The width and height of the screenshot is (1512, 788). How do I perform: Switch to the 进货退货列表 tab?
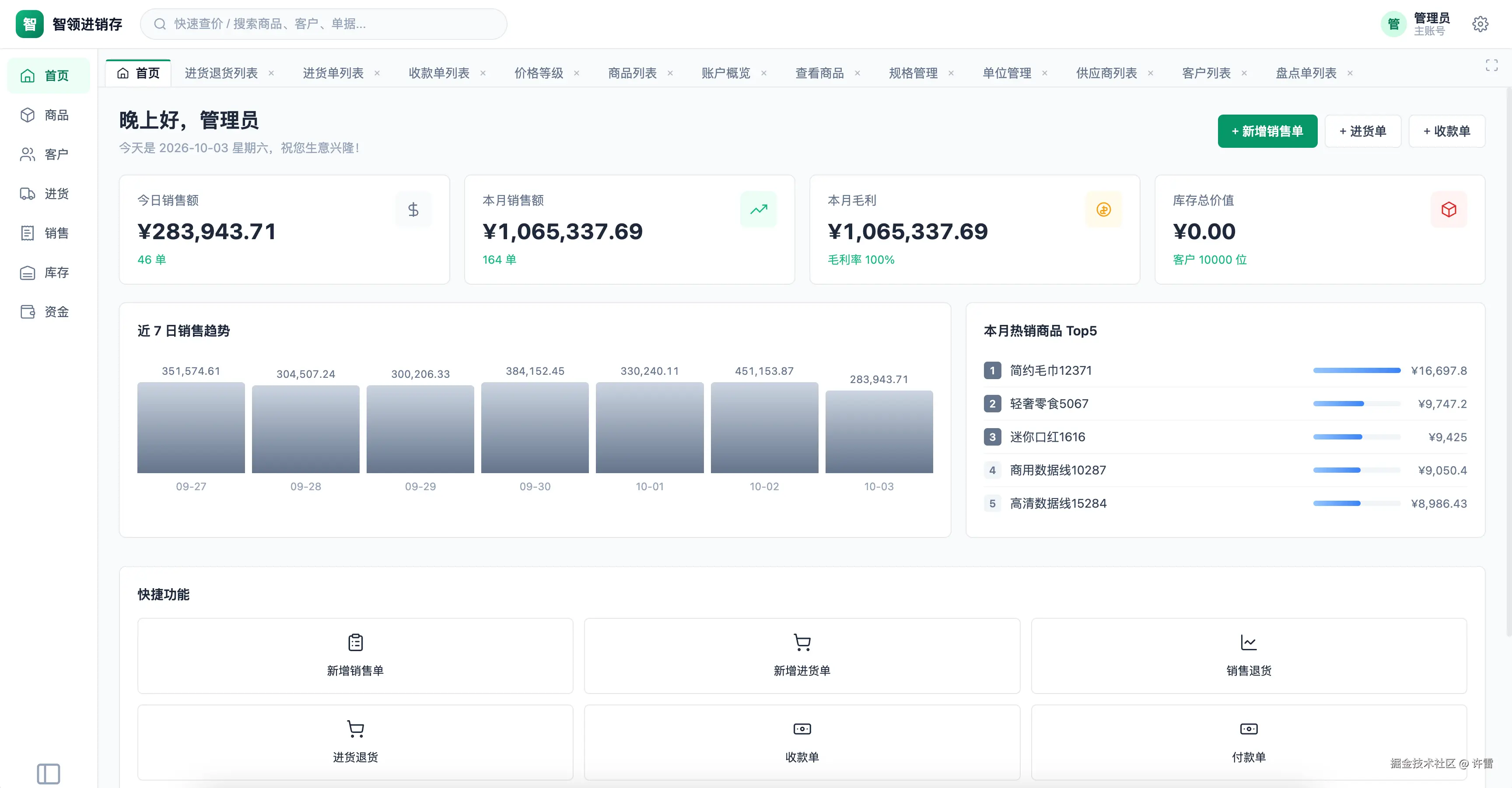point(221,73)
